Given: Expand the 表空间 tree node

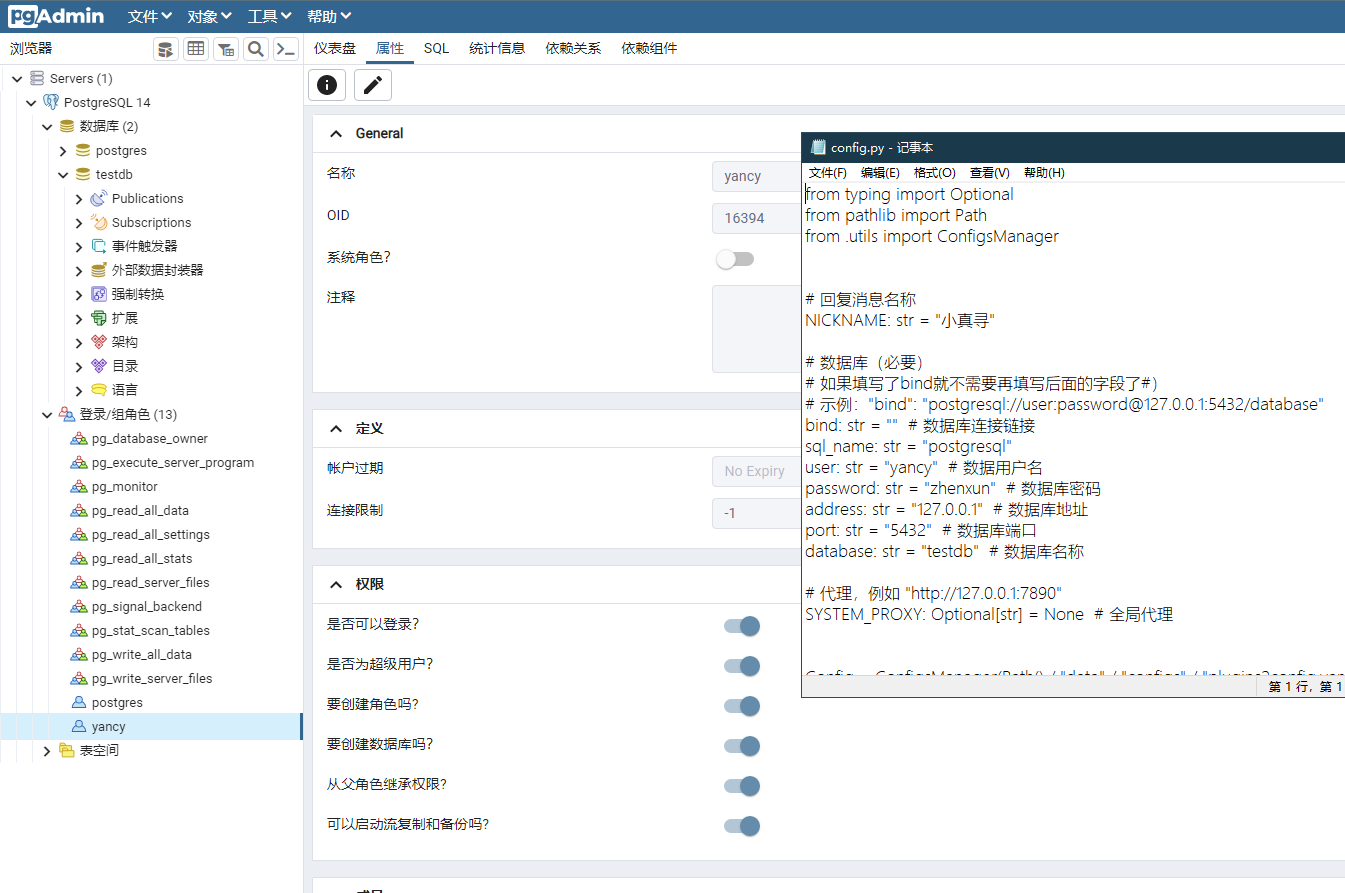Looking at the screenshot, I should (47, 750).
